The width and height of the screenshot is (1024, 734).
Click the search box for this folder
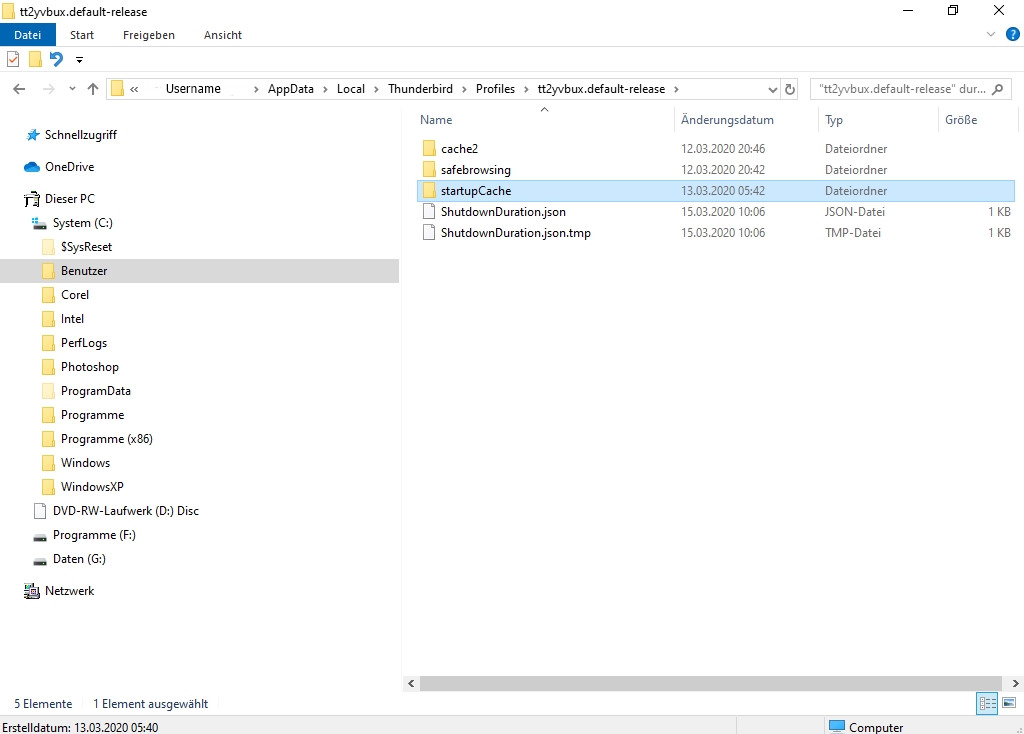pos(900,89)
